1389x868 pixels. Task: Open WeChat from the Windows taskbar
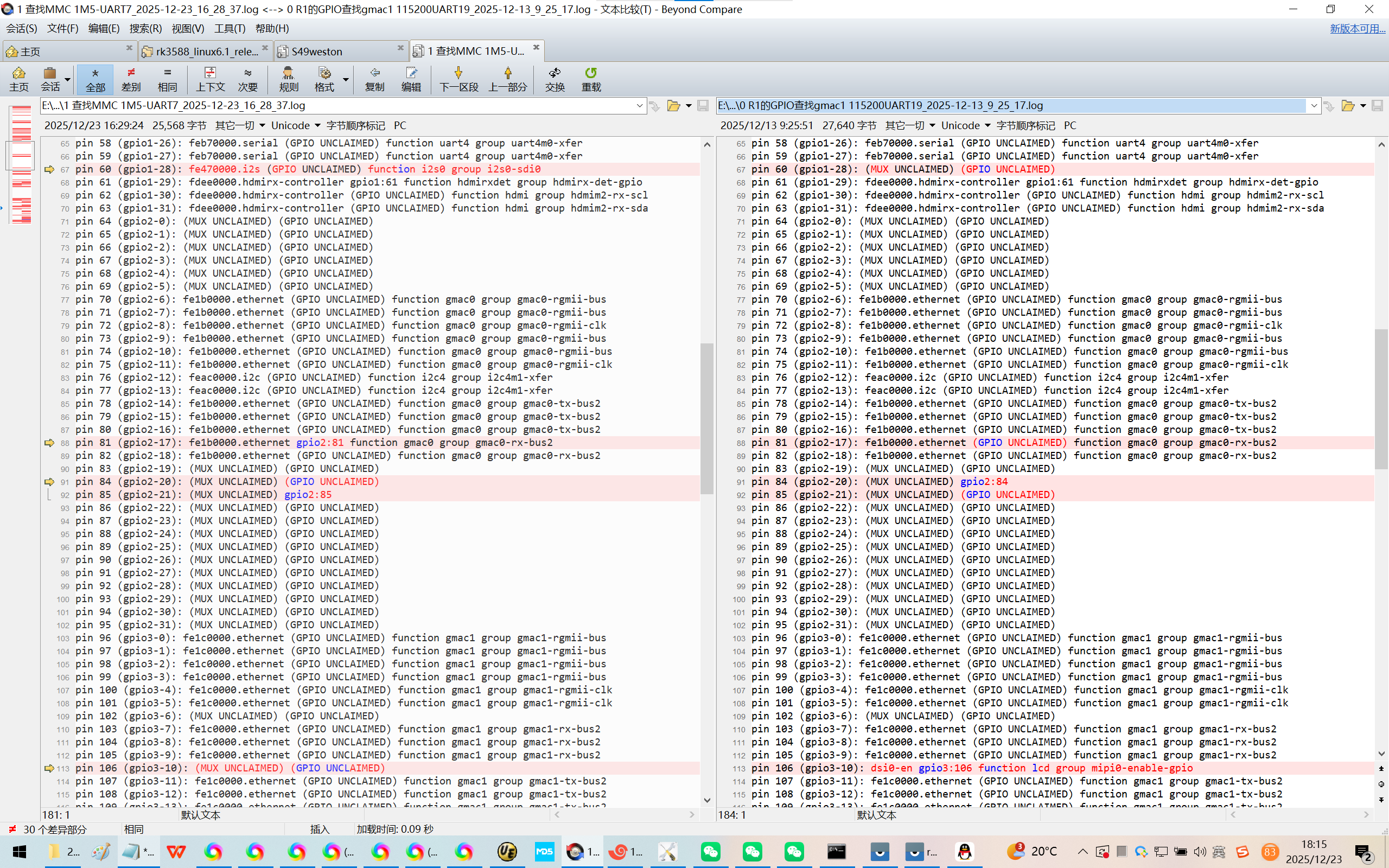[x=711, y=851]
